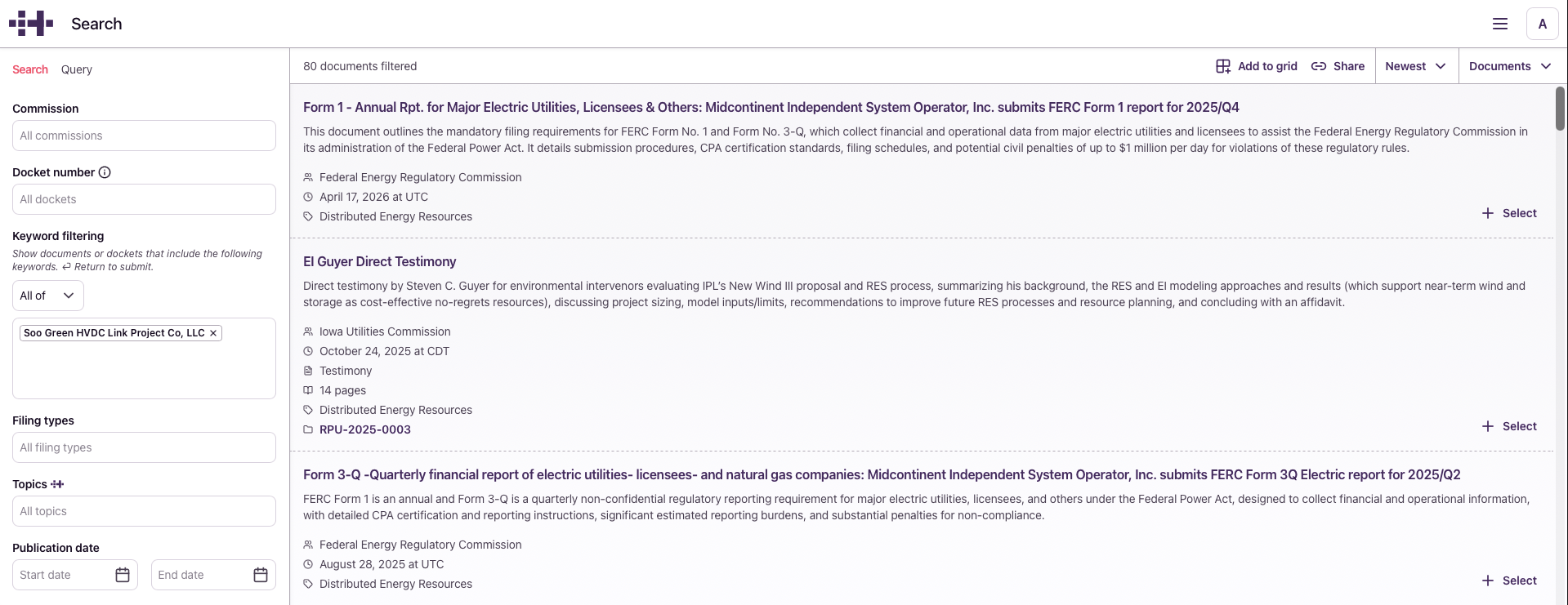This screenshot has height=605, width=1568.
Task: Open the End date calendar icon
Action: click(x=261, y=575)
